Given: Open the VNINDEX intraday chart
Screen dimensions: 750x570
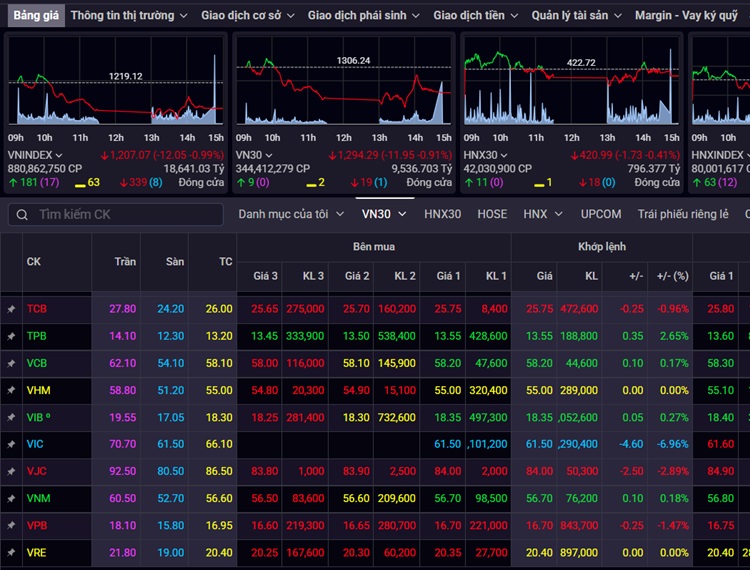Looking at the screenshot, I should tap(116, 80).
